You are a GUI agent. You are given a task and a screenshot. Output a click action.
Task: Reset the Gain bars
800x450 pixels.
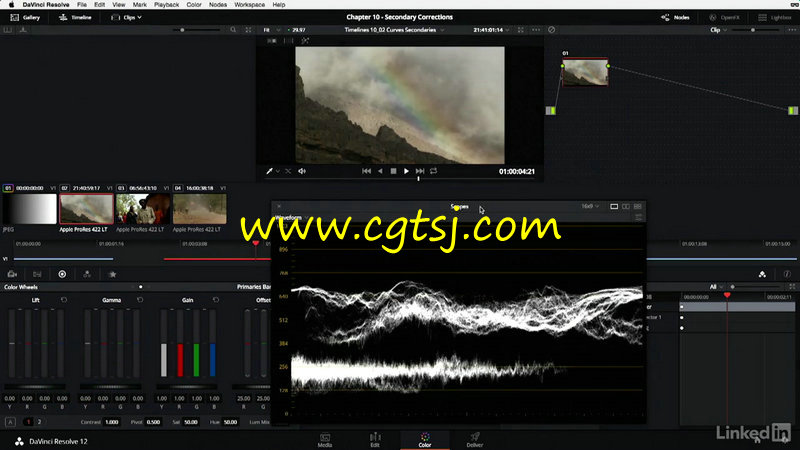216,300
